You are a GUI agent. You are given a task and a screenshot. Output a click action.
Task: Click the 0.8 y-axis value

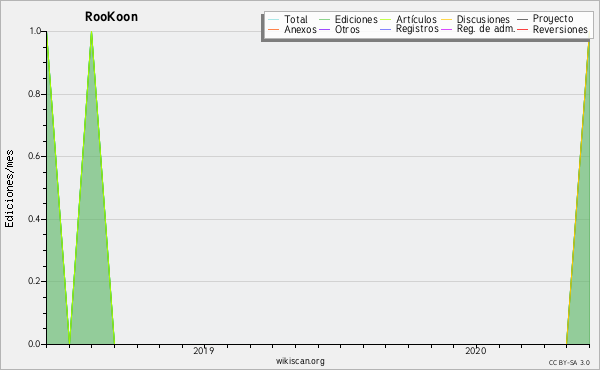click(34, 94)
